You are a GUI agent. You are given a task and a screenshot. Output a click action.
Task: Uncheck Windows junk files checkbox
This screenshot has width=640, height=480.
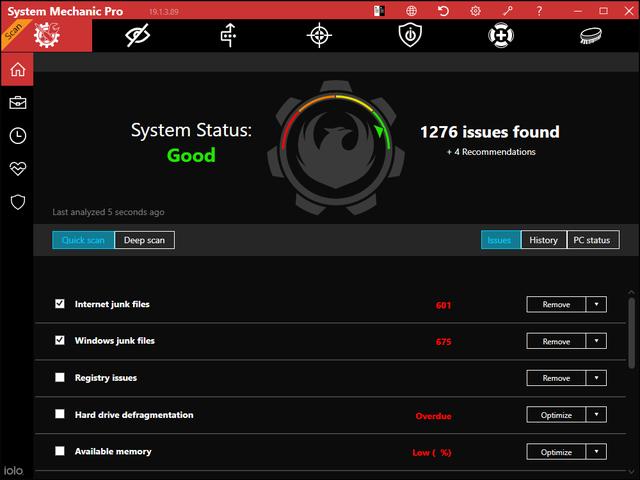(x=60, y=340)
